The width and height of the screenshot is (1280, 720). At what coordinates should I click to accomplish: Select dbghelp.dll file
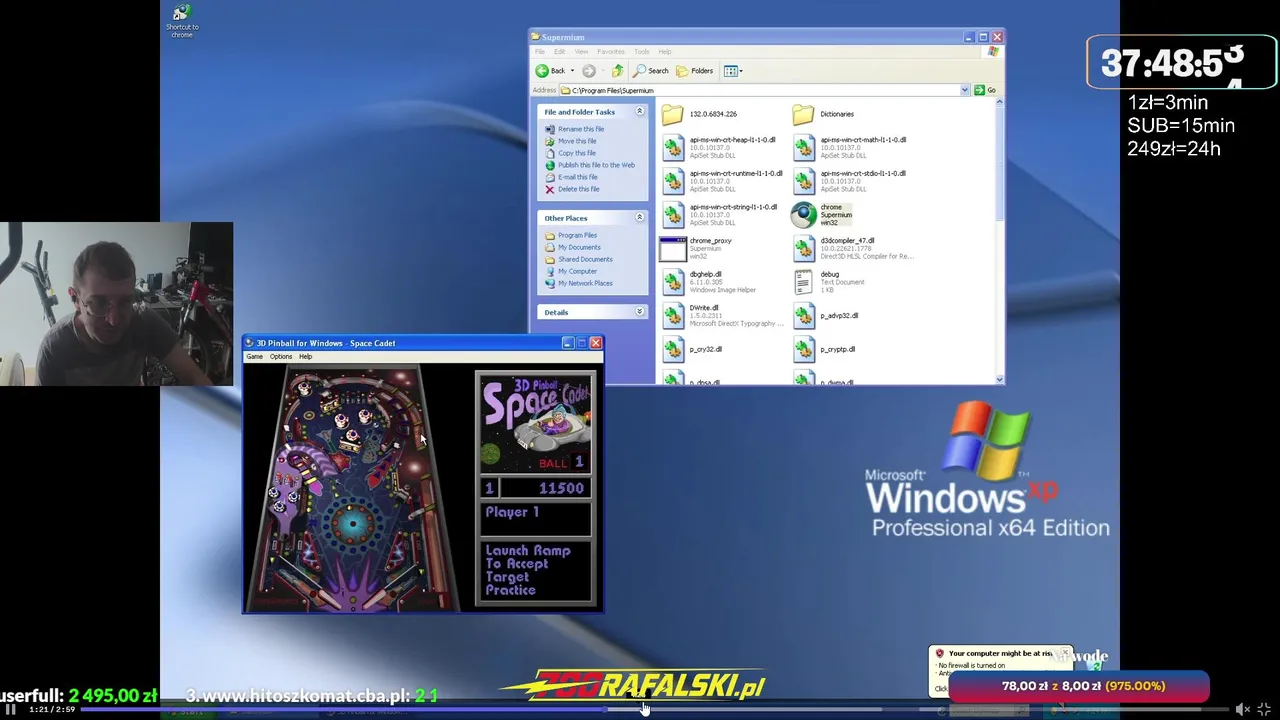tap(710, 282)
